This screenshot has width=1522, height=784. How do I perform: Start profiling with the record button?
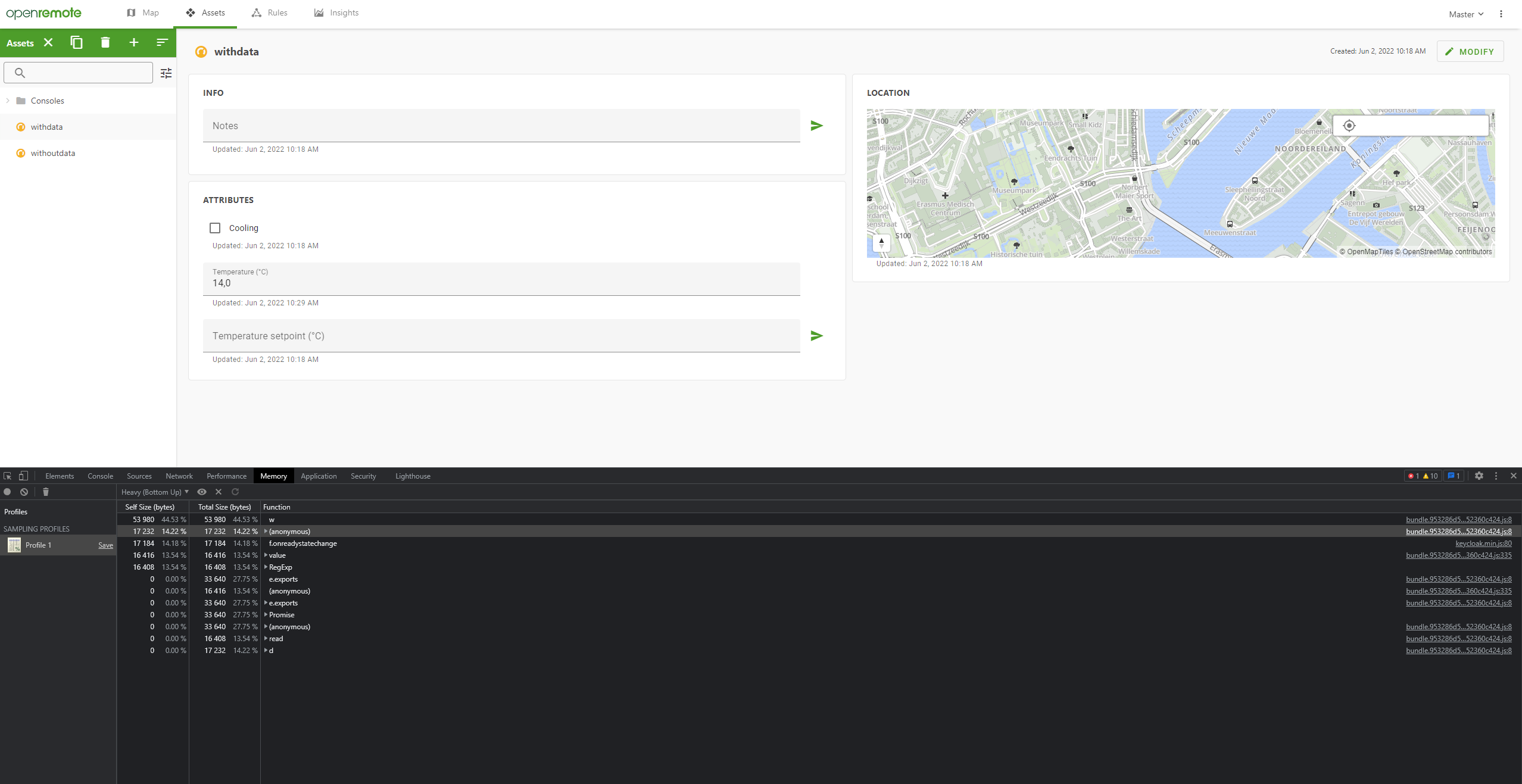click(7, 492)
